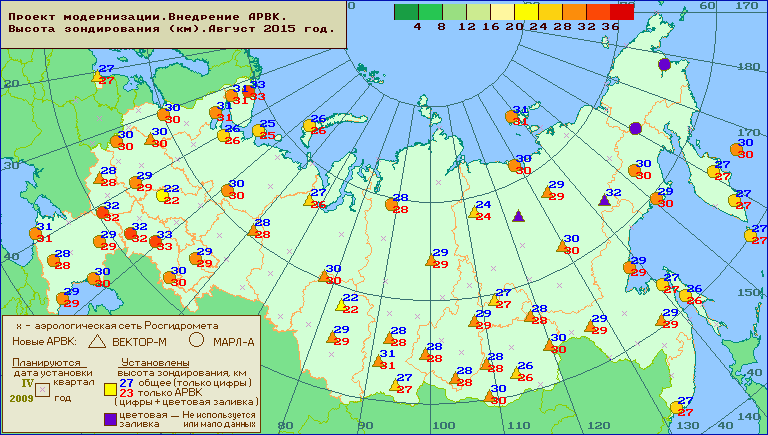The image size is (768, 435).
Task: Select the yellow triangle station labeled 22
Action: click(341, 305)
